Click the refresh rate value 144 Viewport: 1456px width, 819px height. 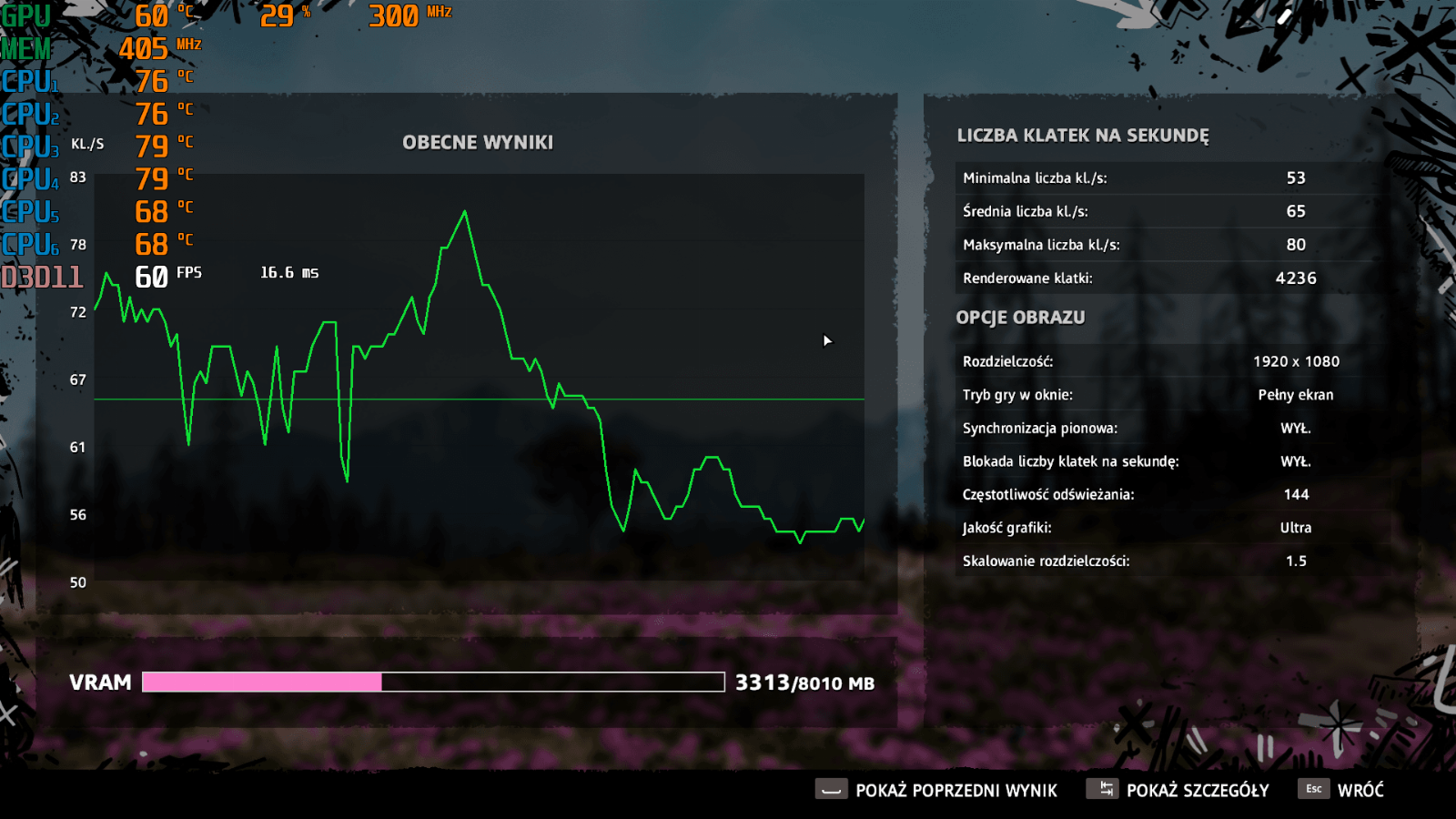click(1296, 494)
